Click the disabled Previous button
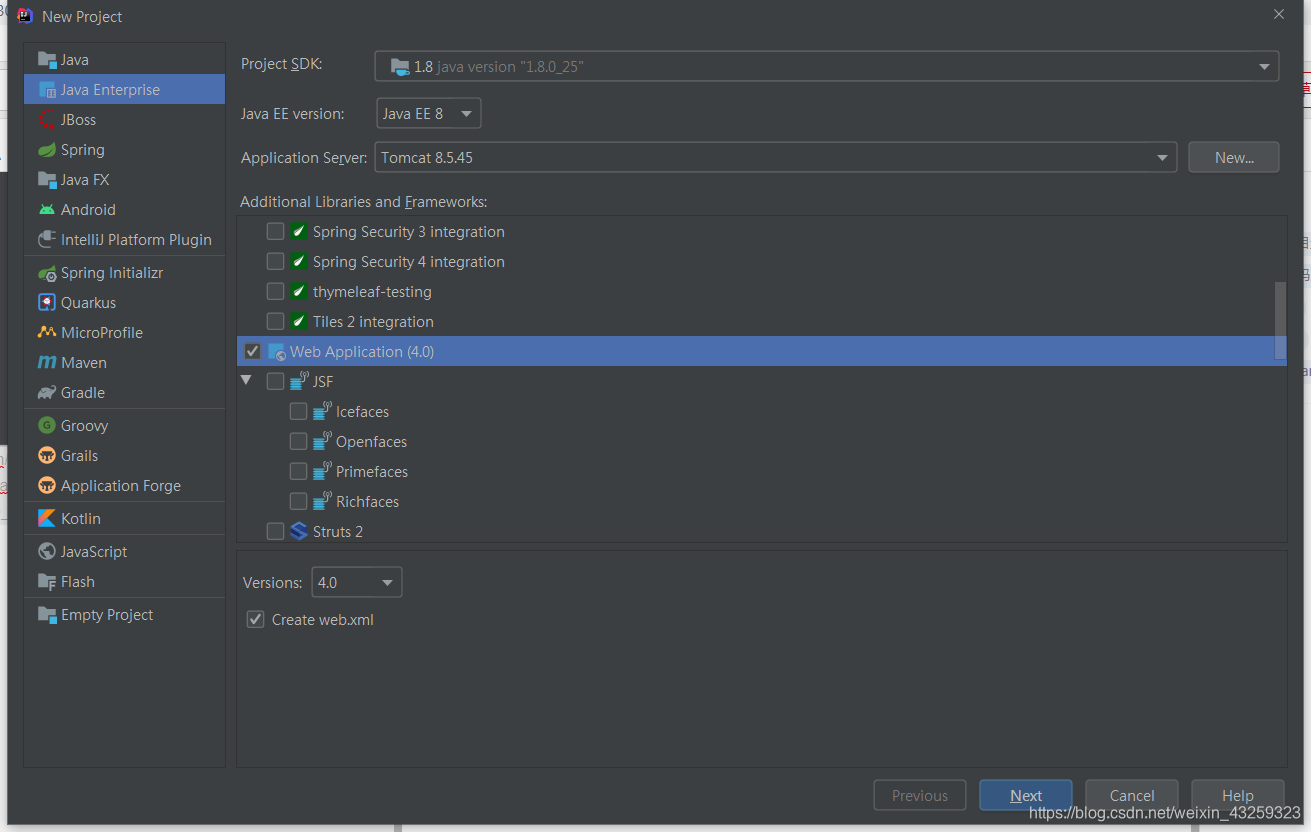 pyautogui.click(x=920, y=796)
